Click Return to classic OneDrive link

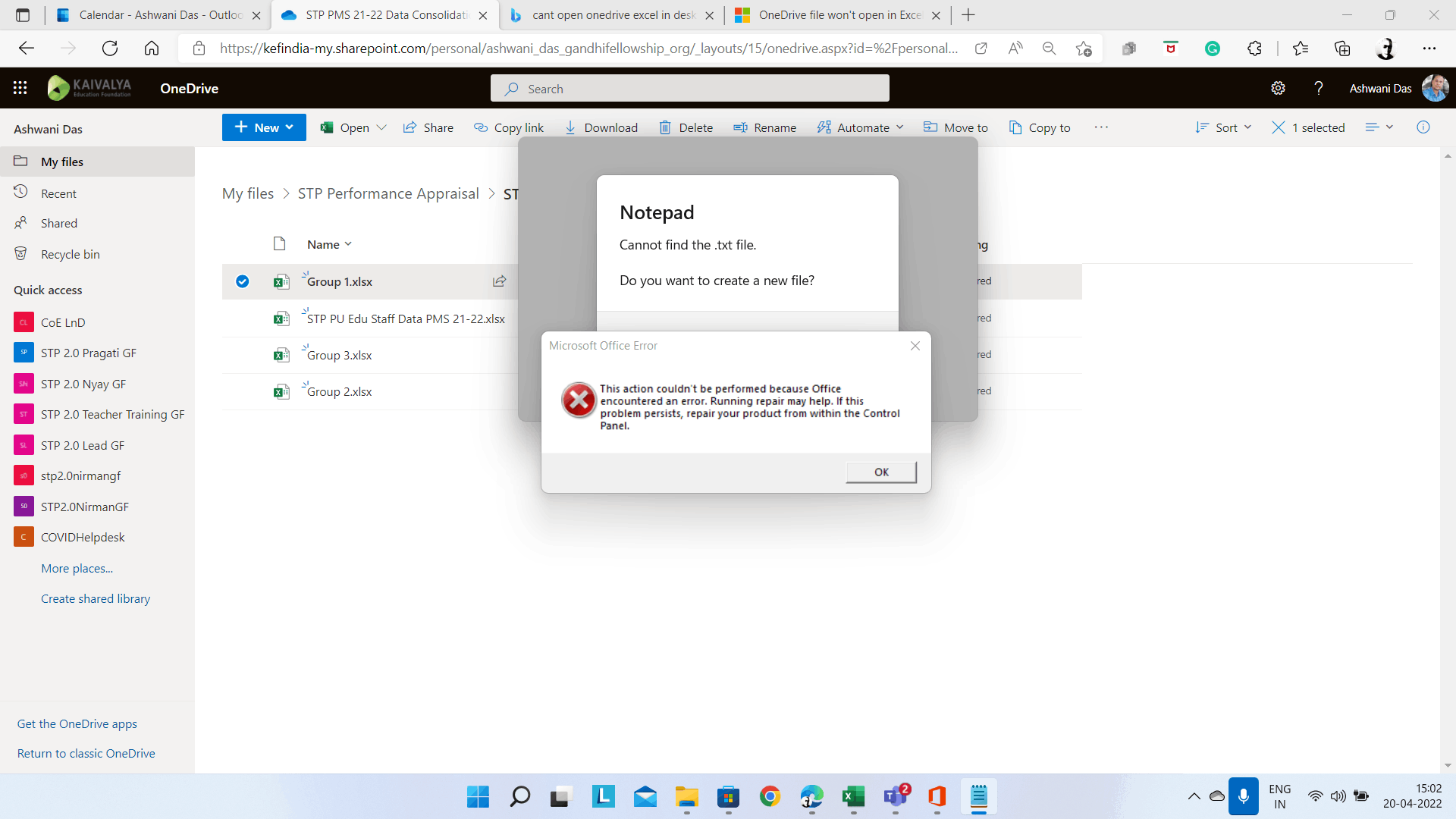[86, 753]
